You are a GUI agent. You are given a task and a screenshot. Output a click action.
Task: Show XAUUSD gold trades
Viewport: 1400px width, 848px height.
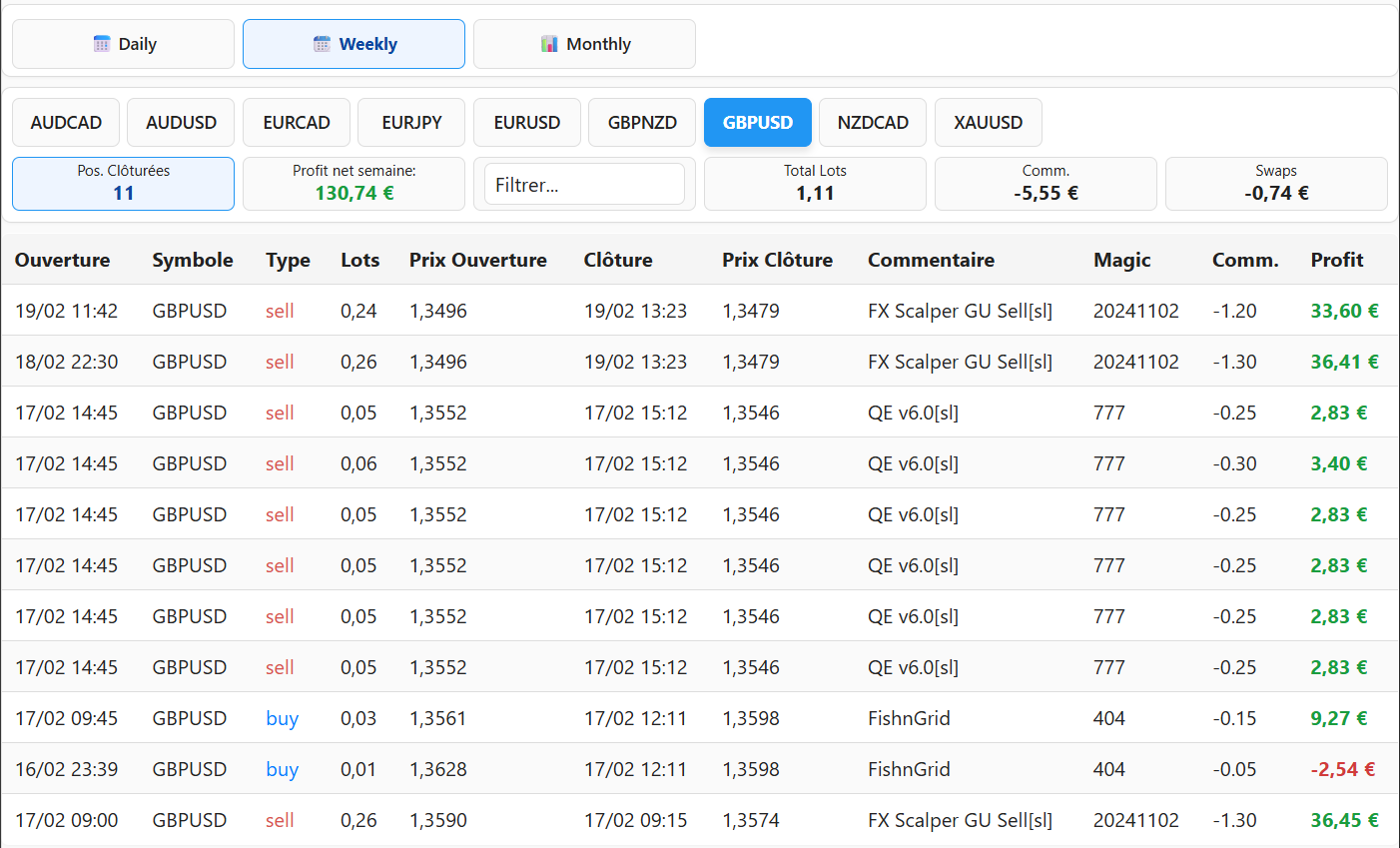point(988,123)
